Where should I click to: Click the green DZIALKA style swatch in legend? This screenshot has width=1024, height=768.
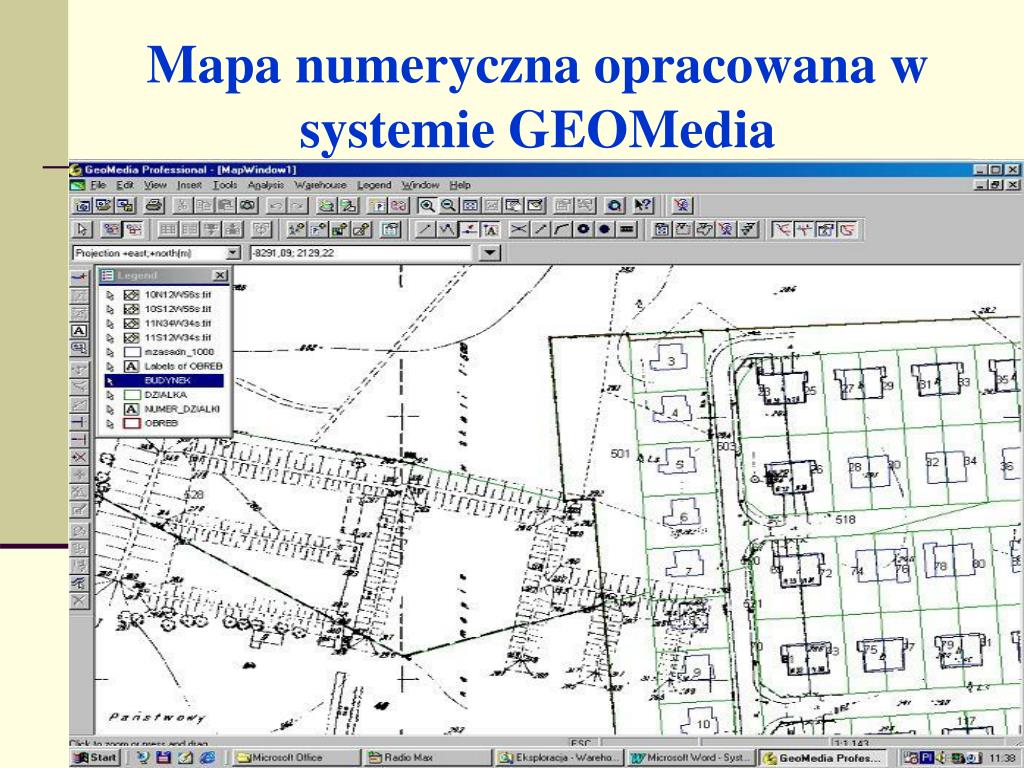click(x=132, y=395)
